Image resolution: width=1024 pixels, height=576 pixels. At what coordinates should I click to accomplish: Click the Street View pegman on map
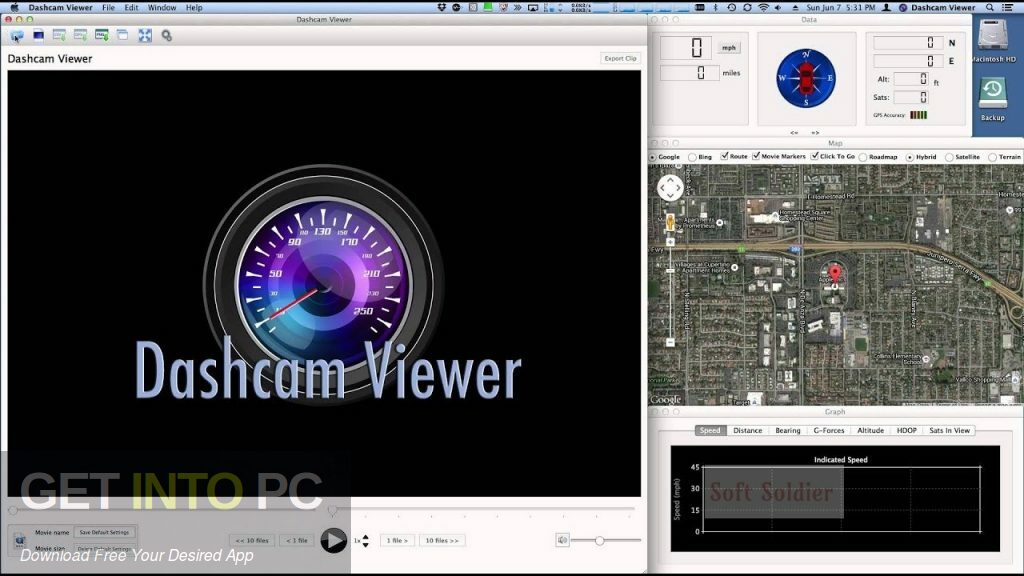670,222
